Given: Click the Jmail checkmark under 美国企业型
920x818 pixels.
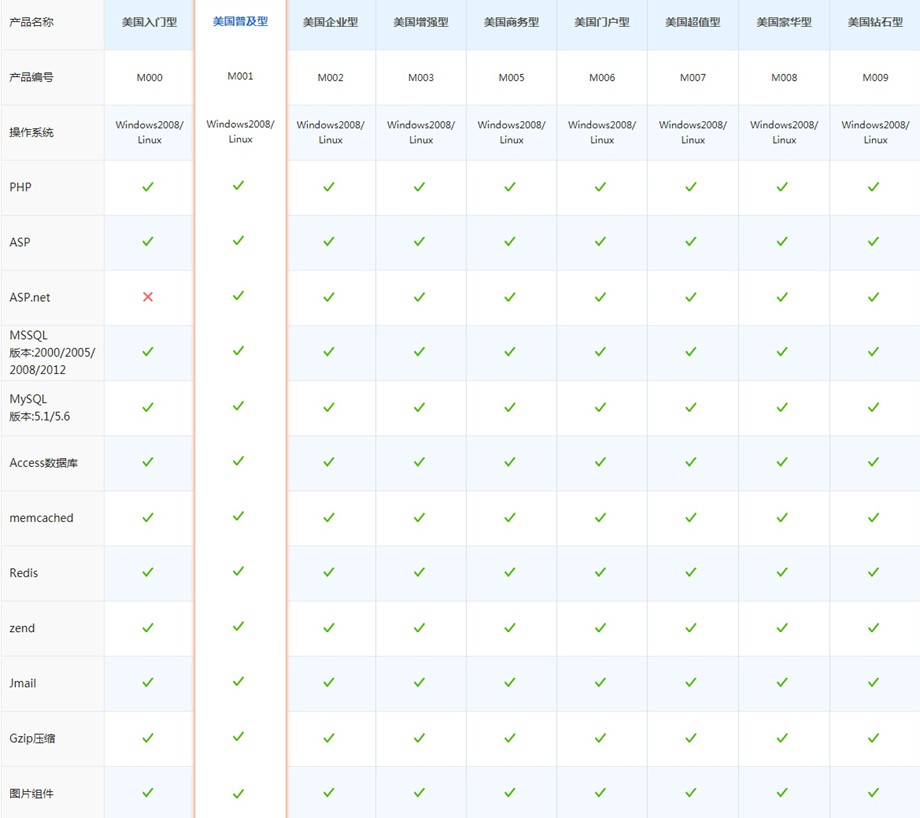Looking at the screenshot, I should [x=329, y=683].
